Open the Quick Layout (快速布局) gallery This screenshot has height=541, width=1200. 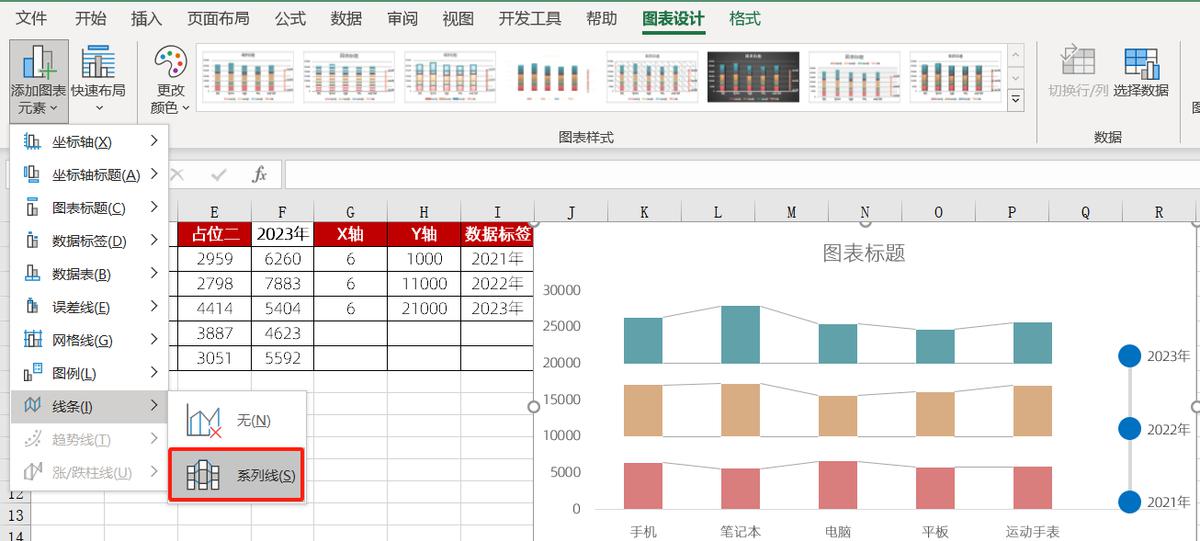[98, 80]
